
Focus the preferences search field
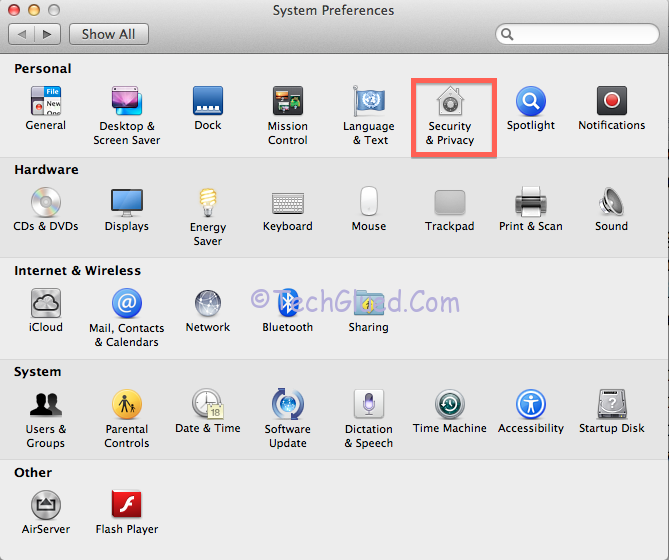click(x=577, y=34)
